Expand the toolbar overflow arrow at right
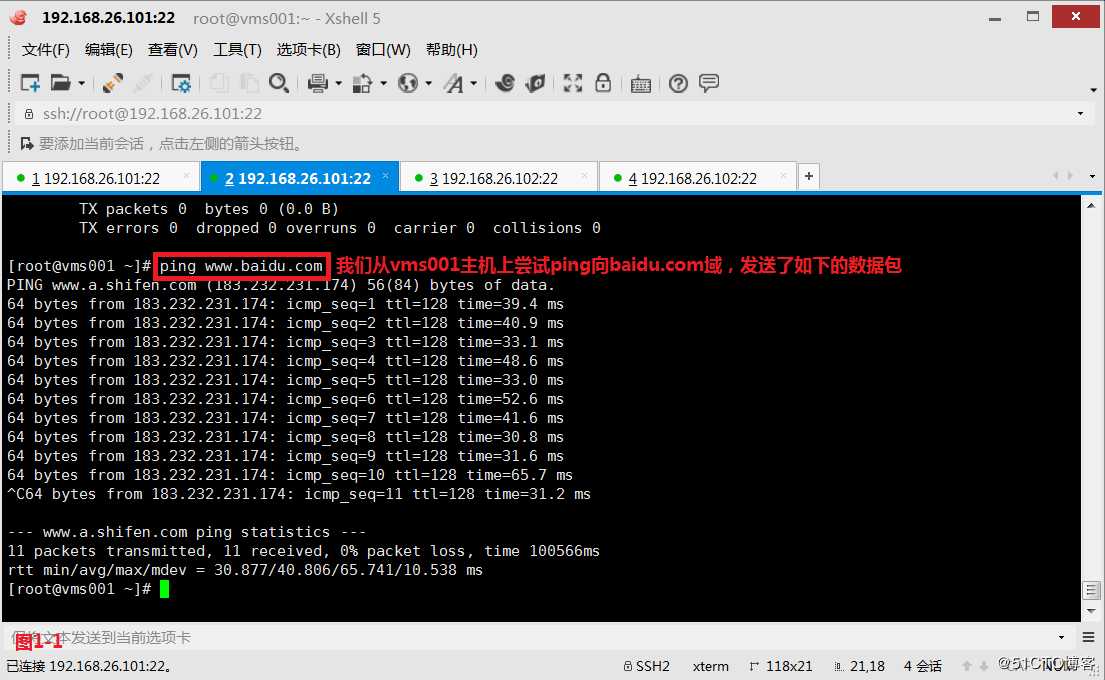This screenshot has height=680, width=1105. click(1093, 90)
